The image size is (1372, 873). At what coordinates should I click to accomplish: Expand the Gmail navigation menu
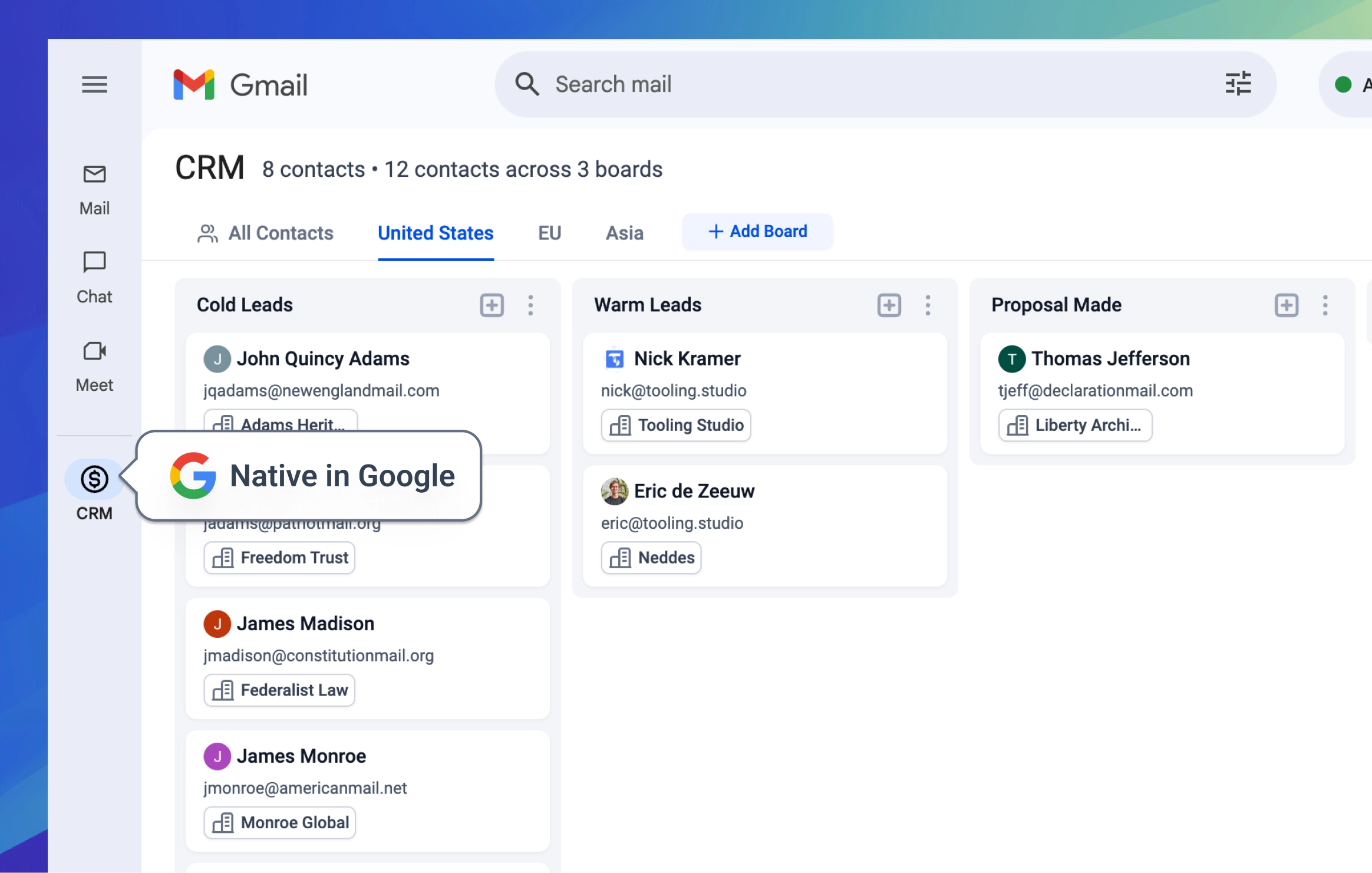95,84
